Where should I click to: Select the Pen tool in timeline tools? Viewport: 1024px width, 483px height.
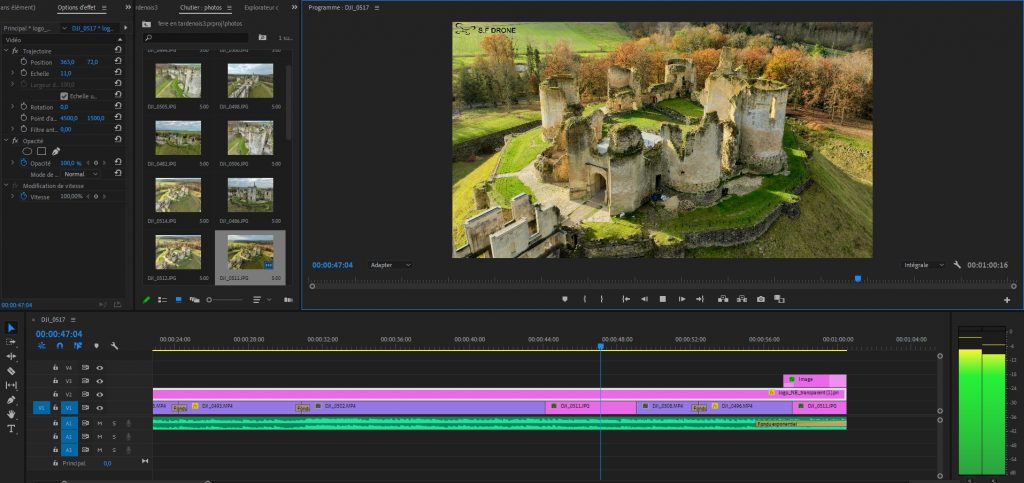tap(11, 399)
